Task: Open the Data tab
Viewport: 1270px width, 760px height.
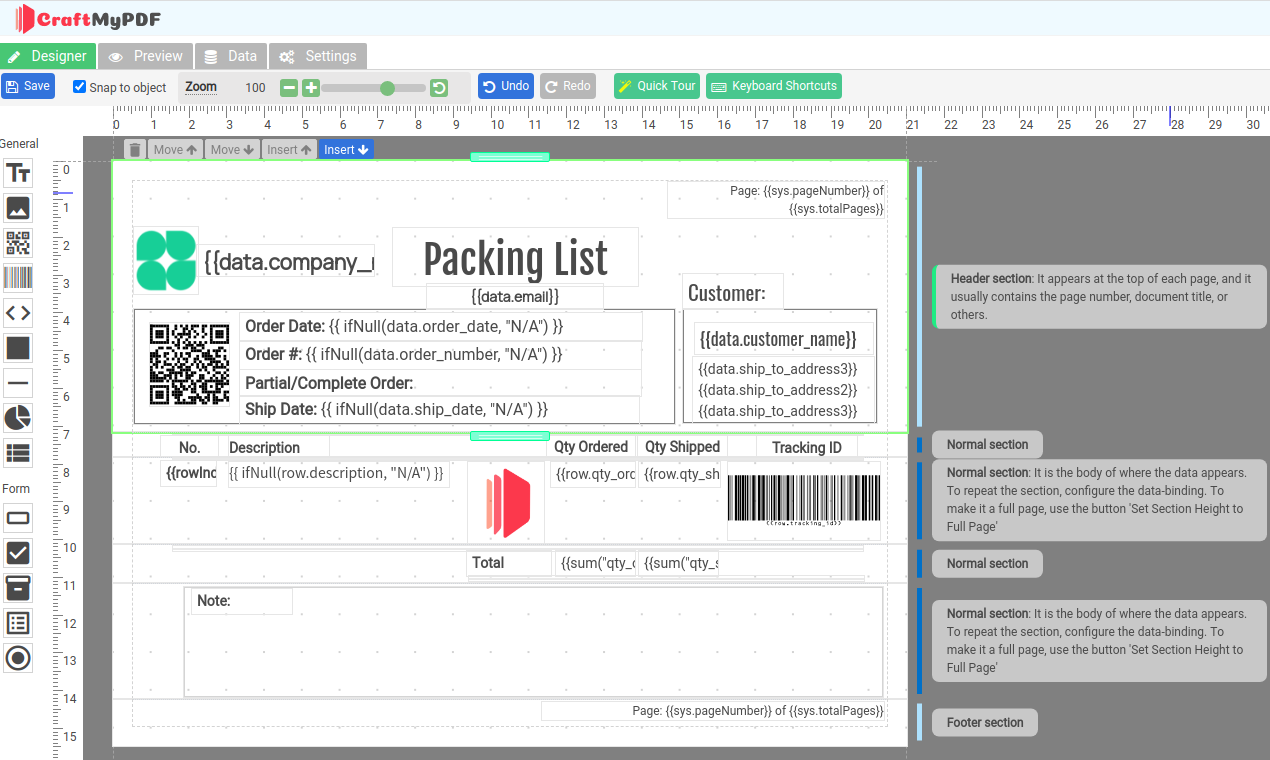Action: (231, 56)
